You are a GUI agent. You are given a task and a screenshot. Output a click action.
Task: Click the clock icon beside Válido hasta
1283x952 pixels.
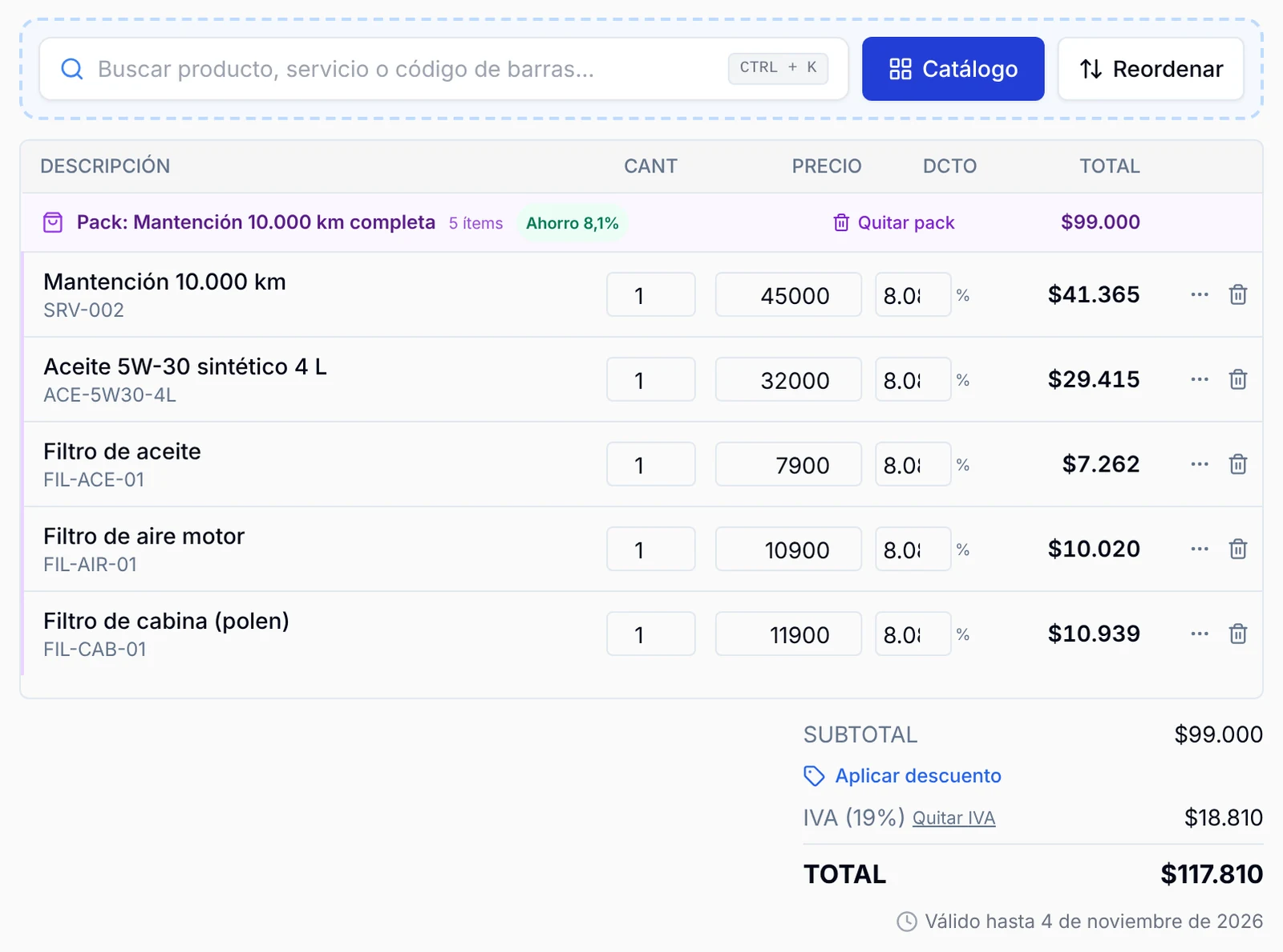[x=906, y=922]
